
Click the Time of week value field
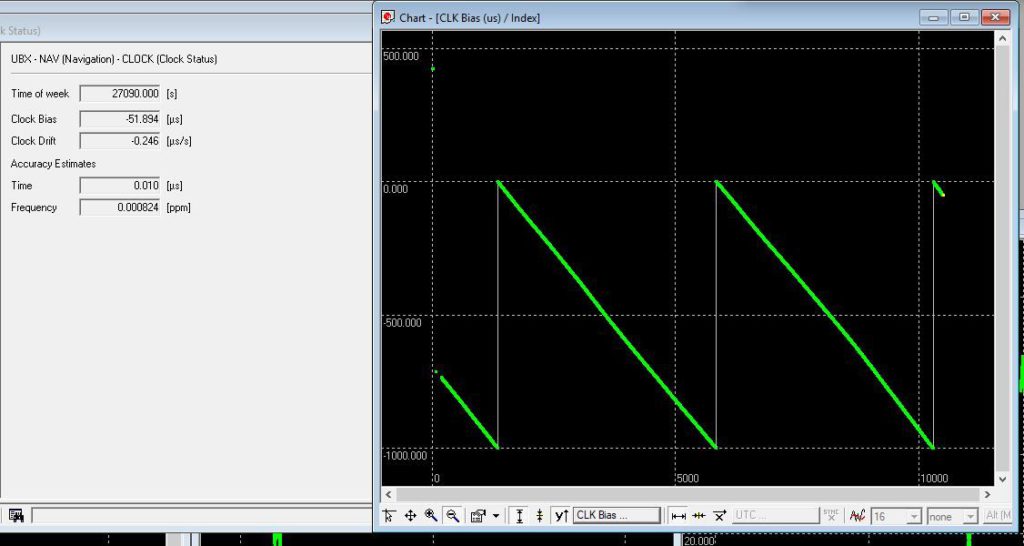pos(119,93)
